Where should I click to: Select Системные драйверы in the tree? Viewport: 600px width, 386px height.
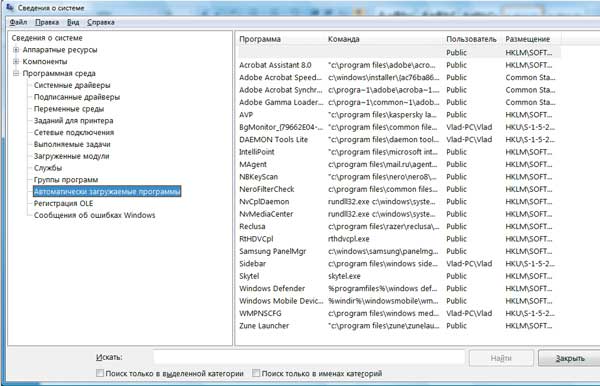[x=72, y=85]
